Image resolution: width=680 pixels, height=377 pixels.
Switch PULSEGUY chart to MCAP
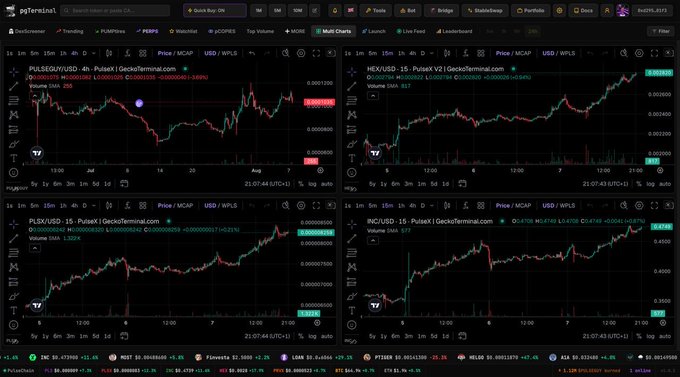click(185, 53)
